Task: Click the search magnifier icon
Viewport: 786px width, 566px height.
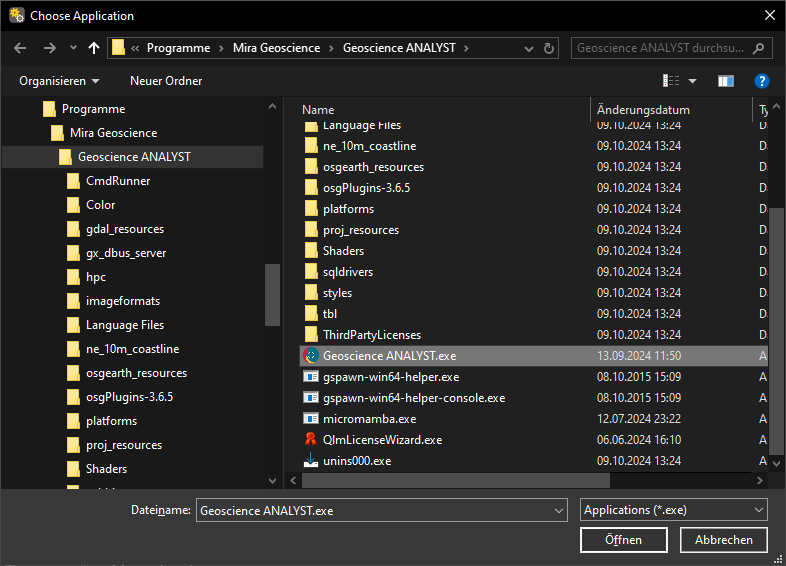Action: [x=758, y=48]
